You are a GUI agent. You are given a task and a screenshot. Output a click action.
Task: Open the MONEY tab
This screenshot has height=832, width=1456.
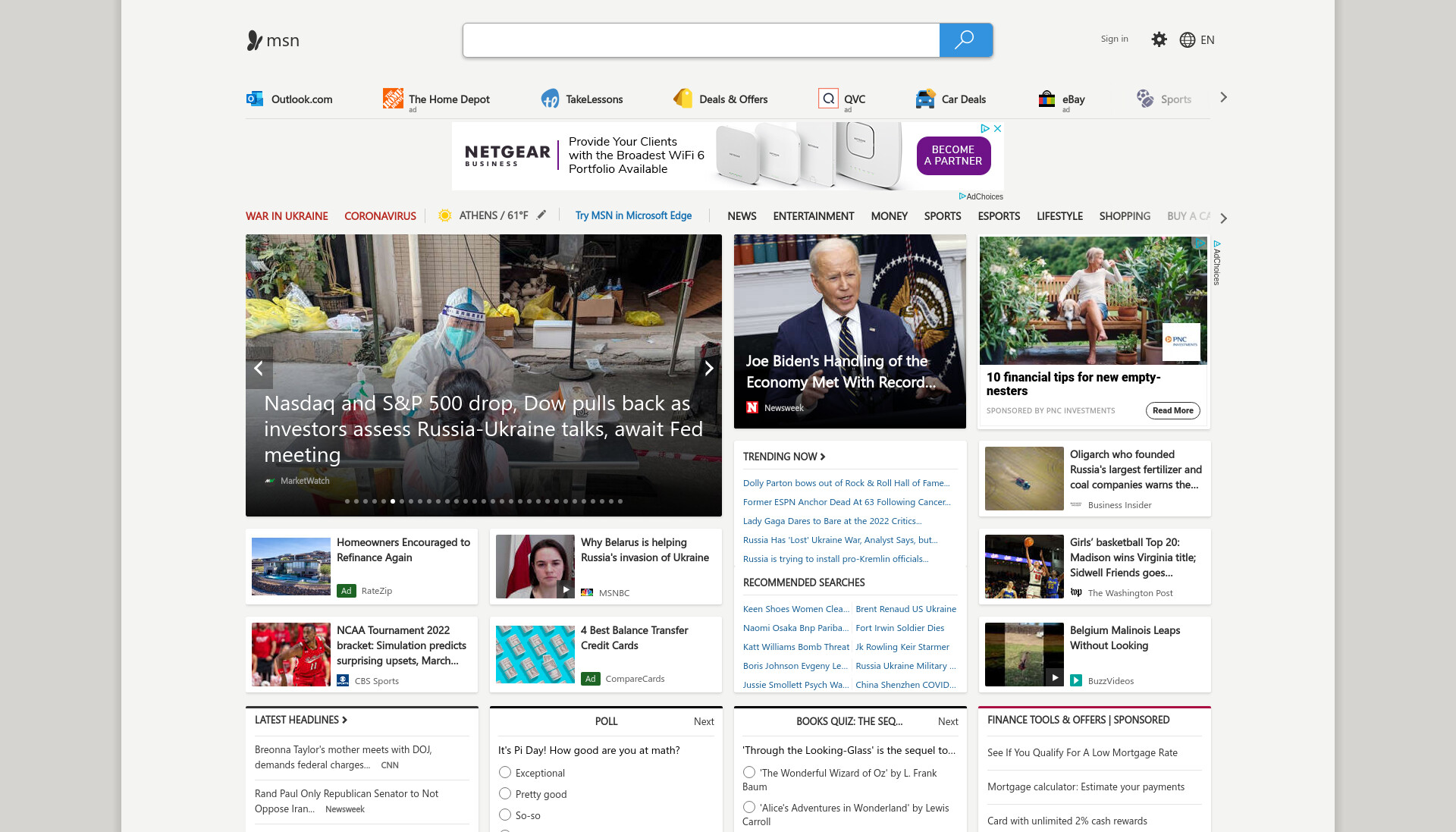[x=889, y=216]
